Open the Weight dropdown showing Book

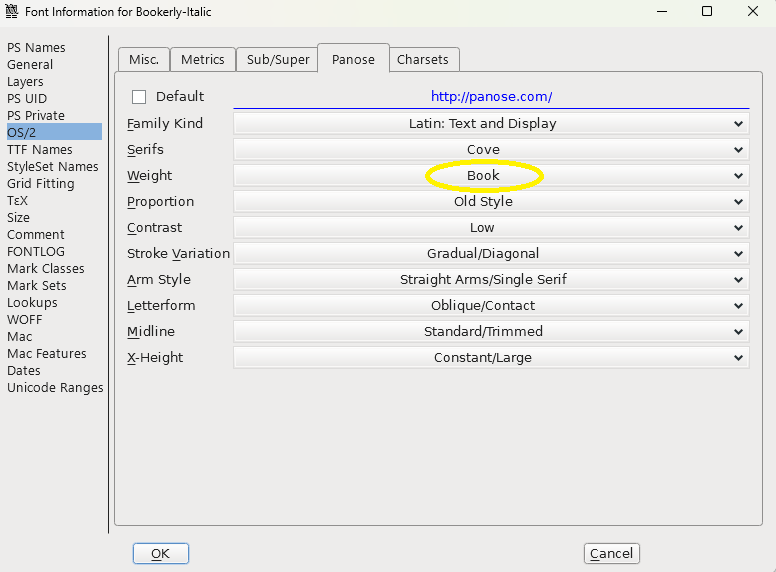point(491,176)
